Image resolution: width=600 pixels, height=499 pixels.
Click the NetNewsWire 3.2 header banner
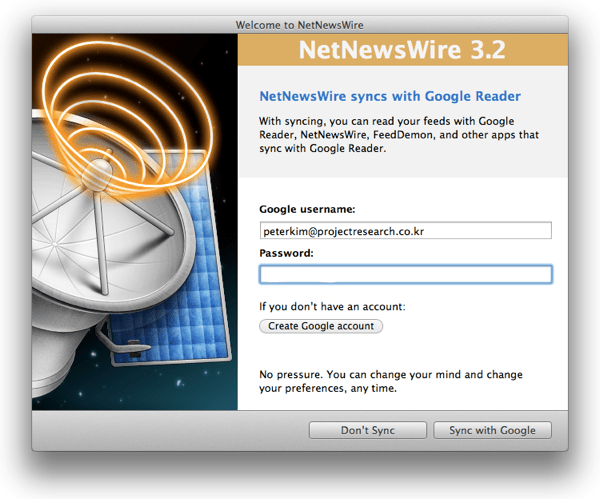(x=402, y=51)
